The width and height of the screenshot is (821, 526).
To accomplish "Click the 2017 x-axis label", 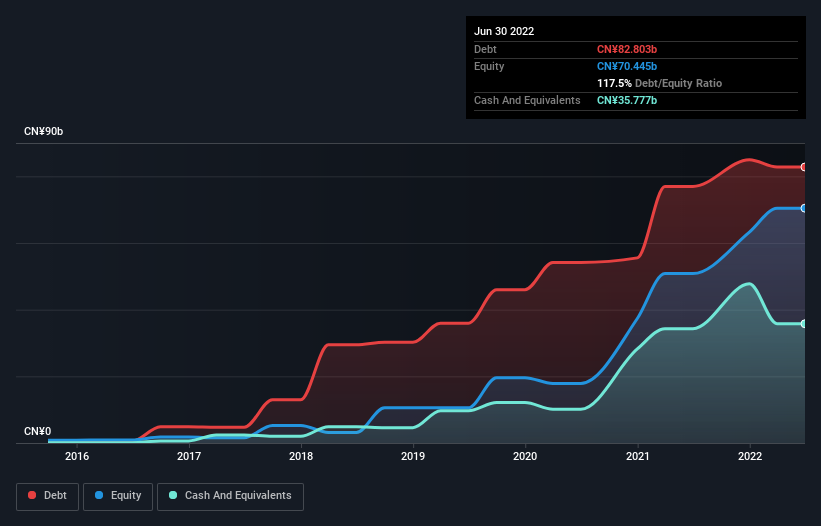I will tap(189, 456).
